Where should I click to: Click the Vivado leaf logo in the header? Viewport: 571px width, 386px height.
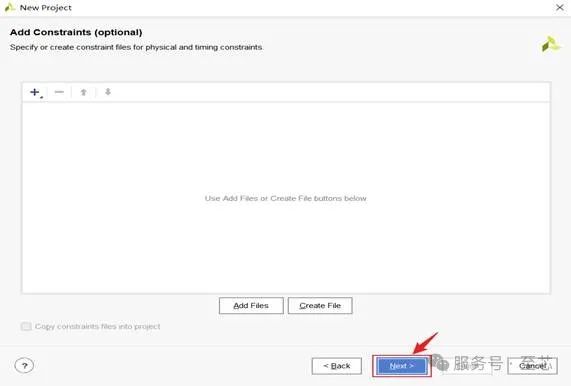coord(550,44)
